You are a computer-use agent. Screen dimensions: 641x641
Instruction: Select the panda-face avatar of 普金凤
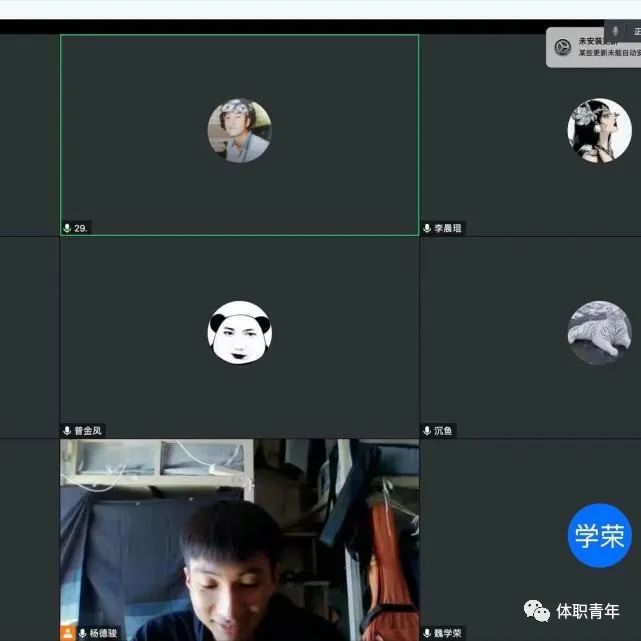coord(239,333)
